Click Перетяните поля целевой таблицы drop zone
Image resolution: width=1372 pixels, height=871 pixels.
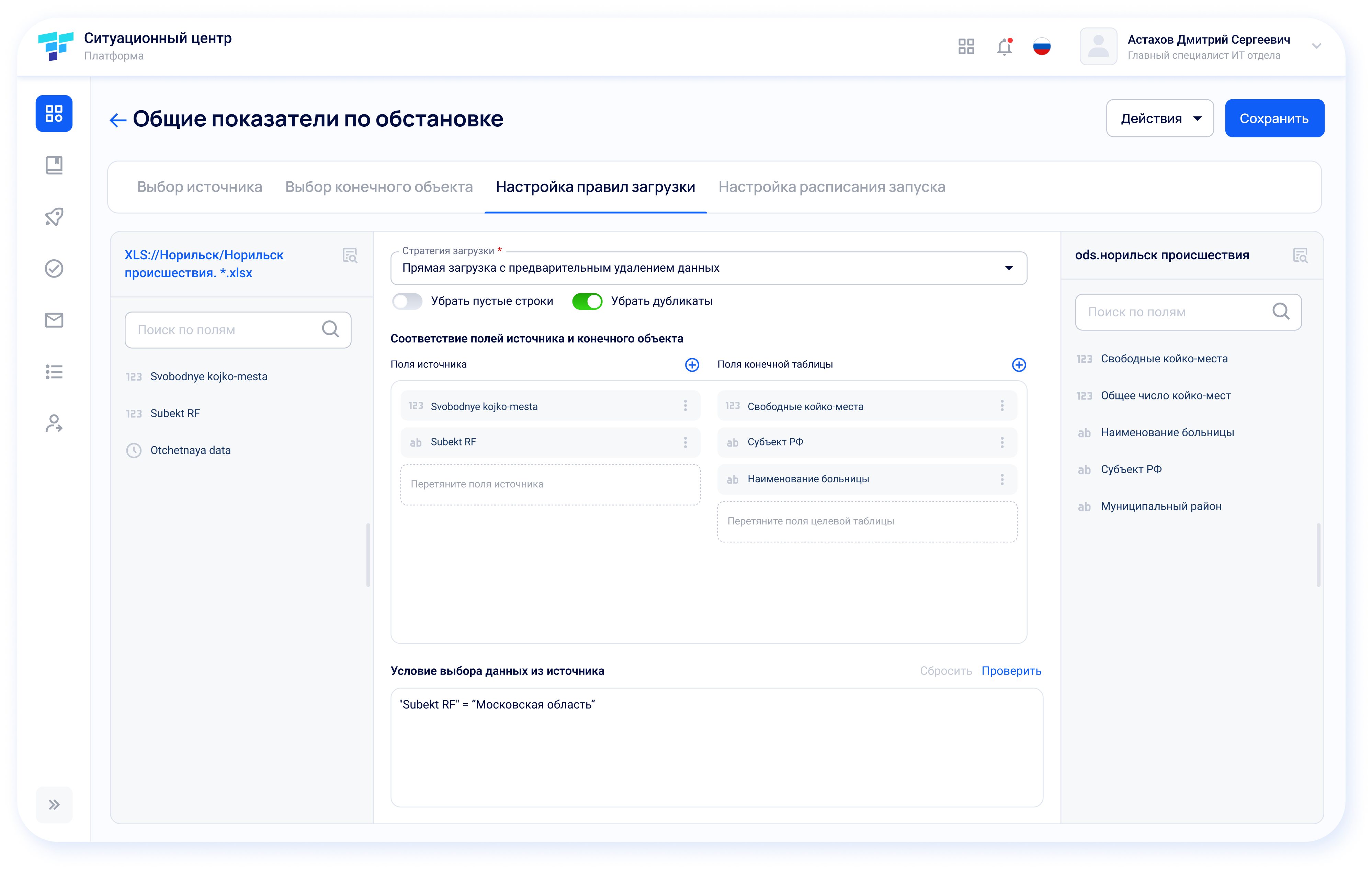click(x=867, y=522)
